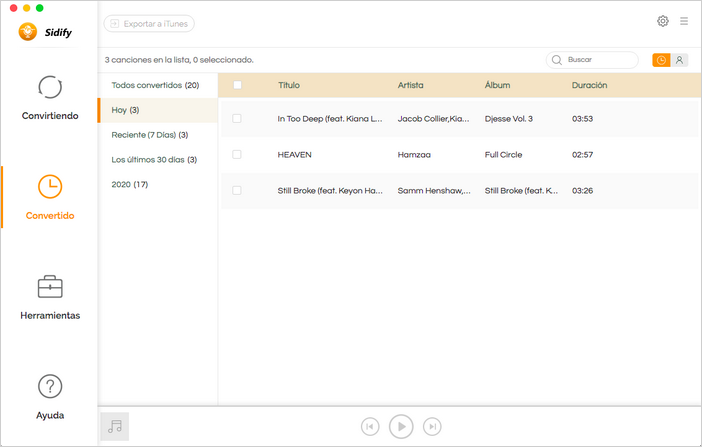Click the 02:57 duration cell
702x447 pixels.
click(x=582, y=155)
